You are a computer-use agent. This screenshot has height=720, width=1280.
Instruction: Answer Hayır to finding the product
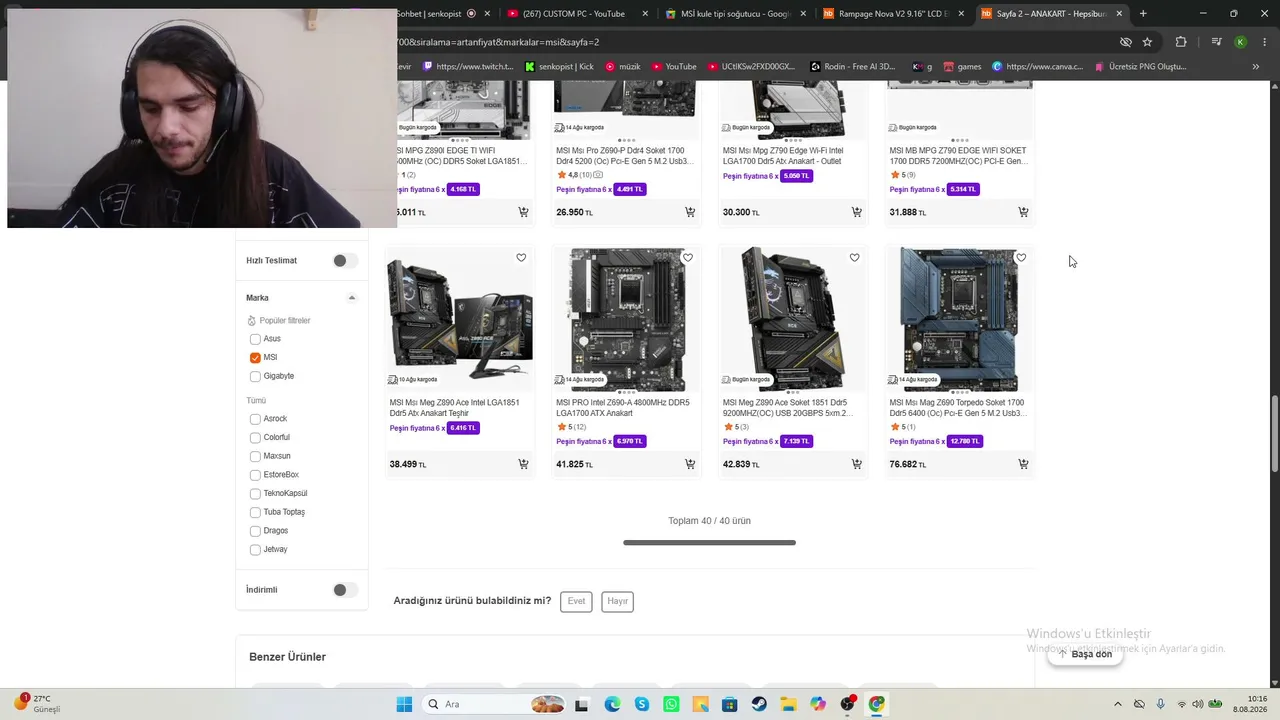click(x=618, y=601)
